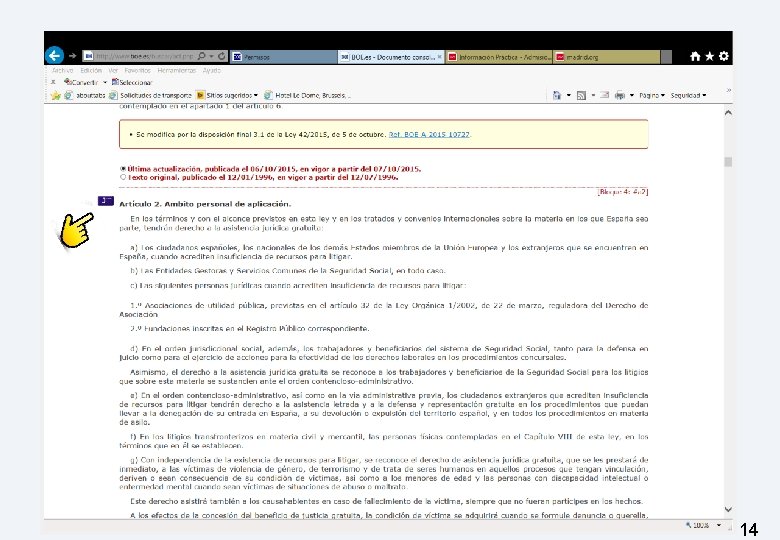The width and height of the screenshot is (780, 540).
Task: Click the vertical scrollbar thumb
Action: (x=728, y=162)
